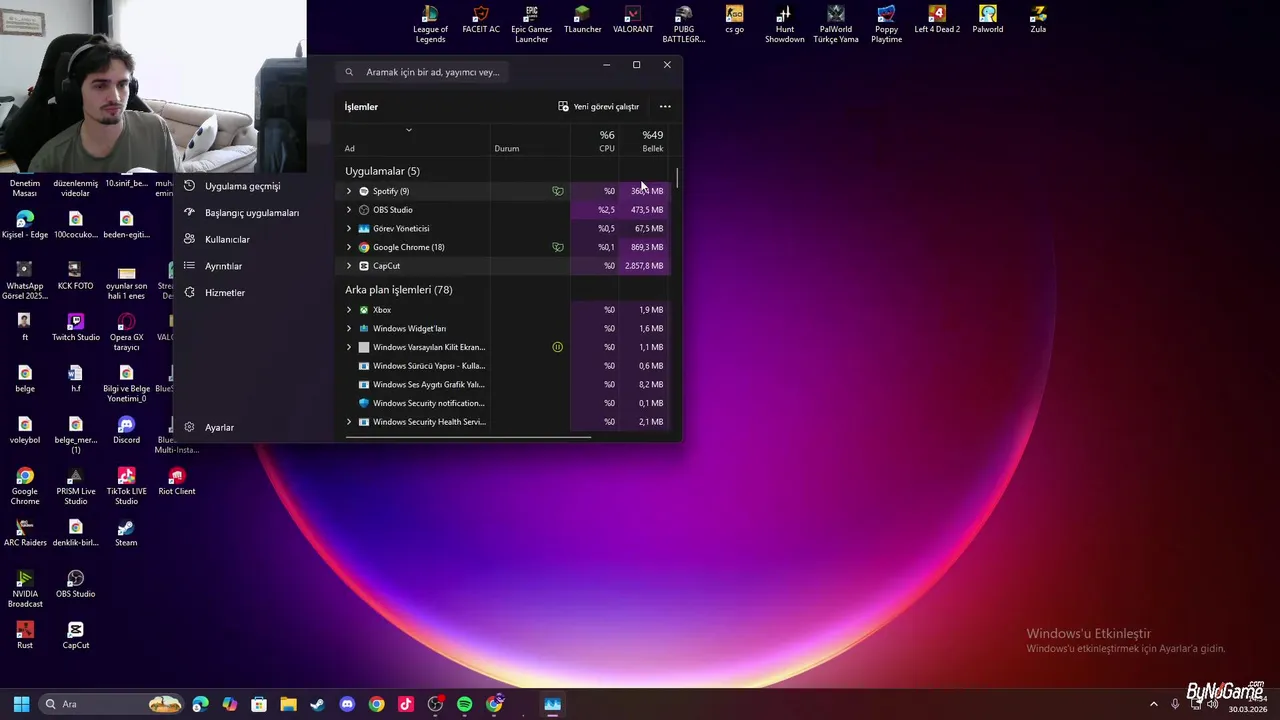The height and width of the screenshot is (720, 1280).
Task: Click Arka plan işlemleri (78) heading
Action: coord(399,290)
